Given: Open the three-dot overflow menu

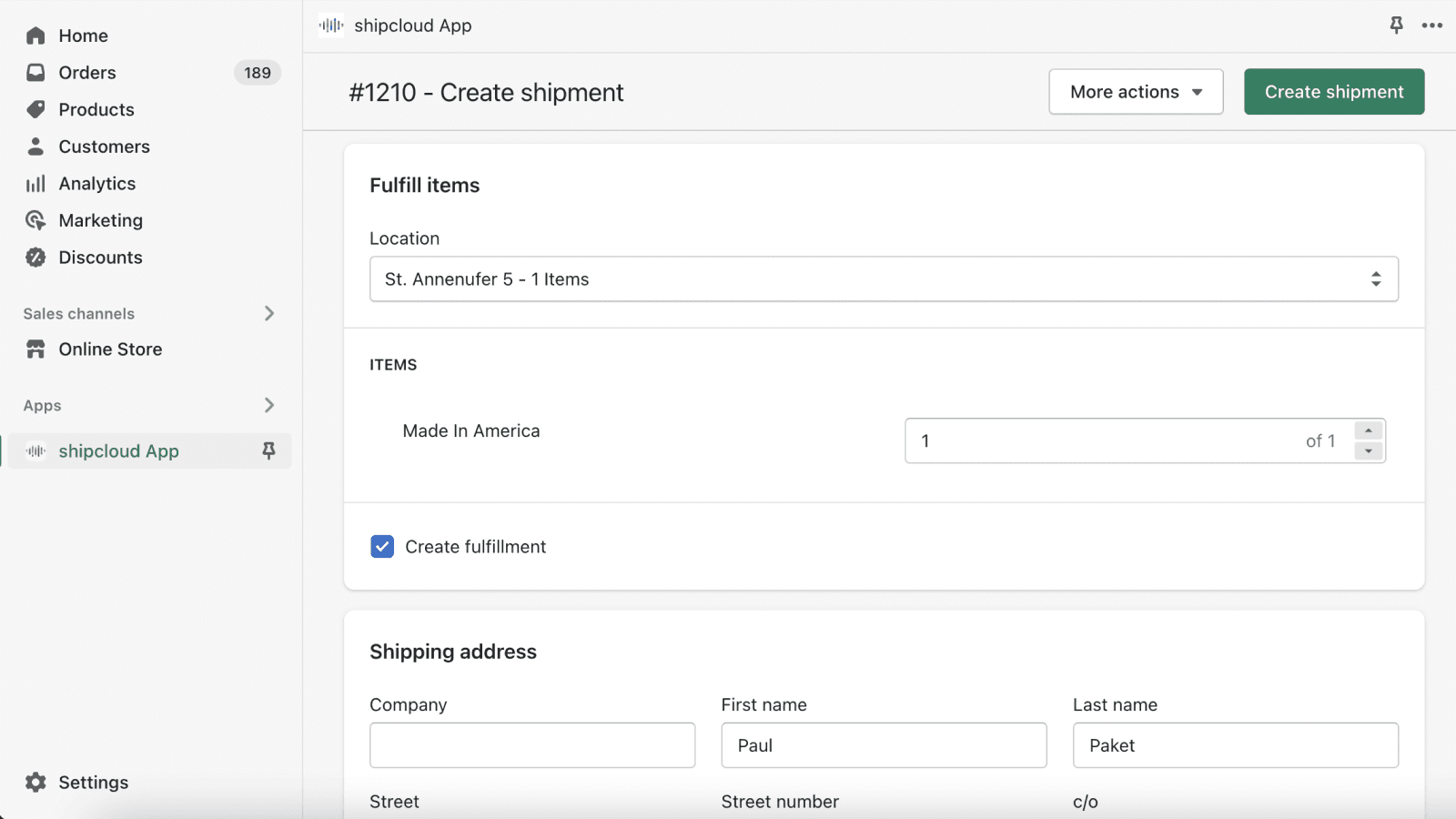Looking at the screenshot, I should (x=1431, y=25).
